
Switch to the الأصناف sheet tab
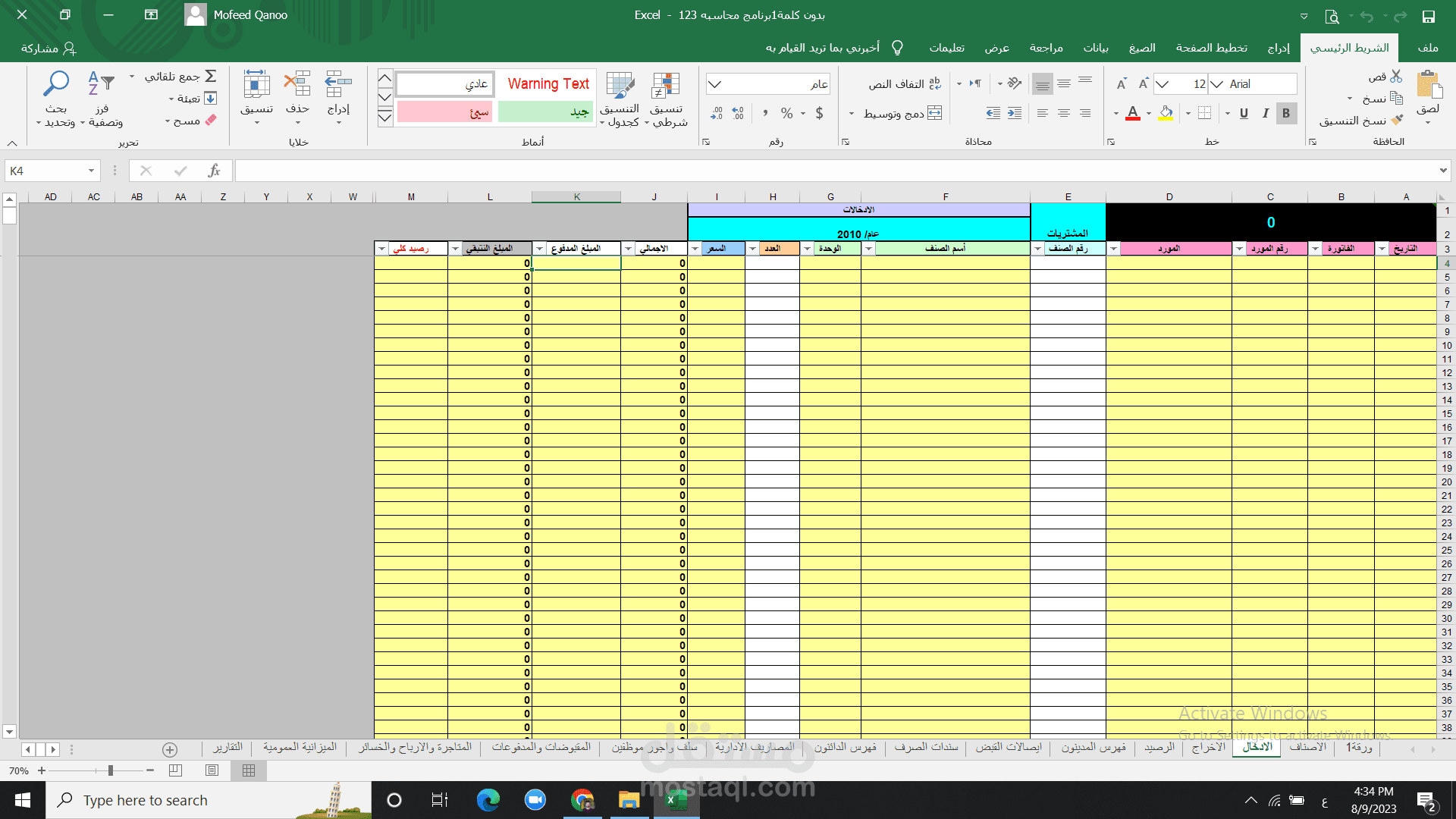(1308, 747)
